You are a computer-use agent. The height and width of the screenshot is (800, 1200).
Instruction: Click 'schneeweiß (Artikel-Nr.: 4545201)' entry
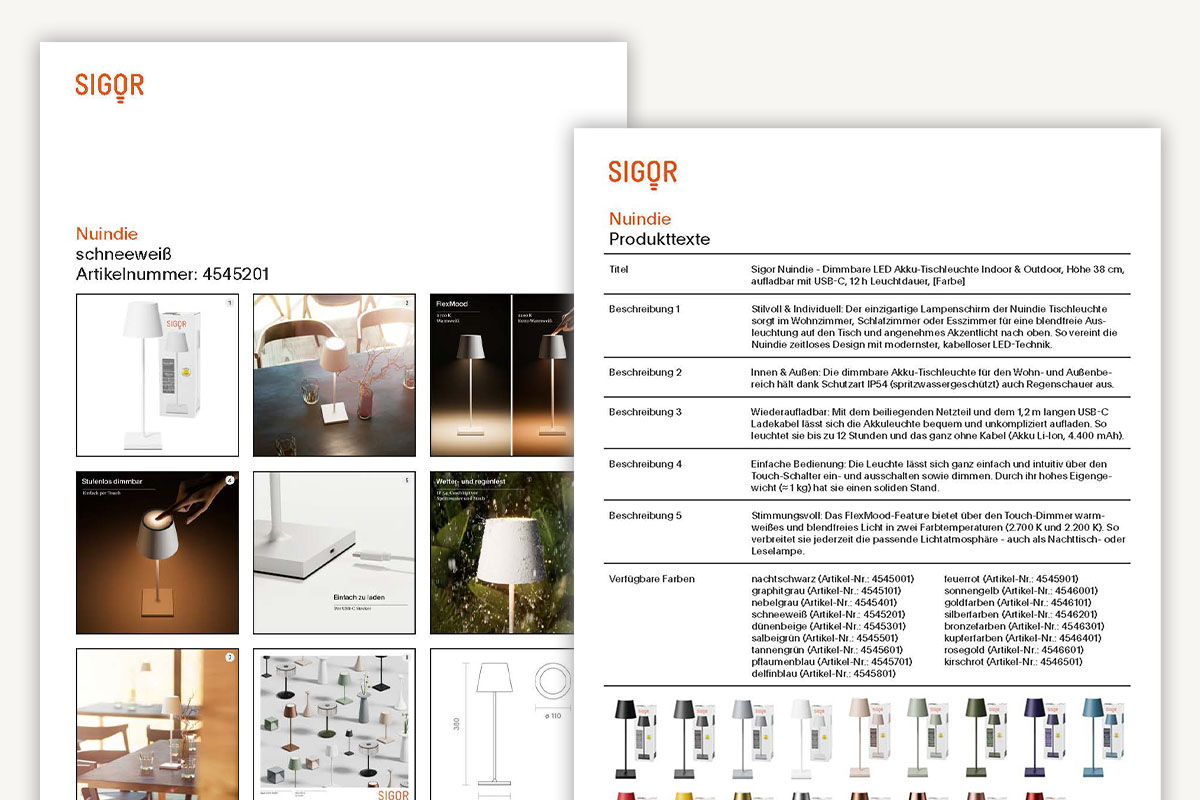828,615
